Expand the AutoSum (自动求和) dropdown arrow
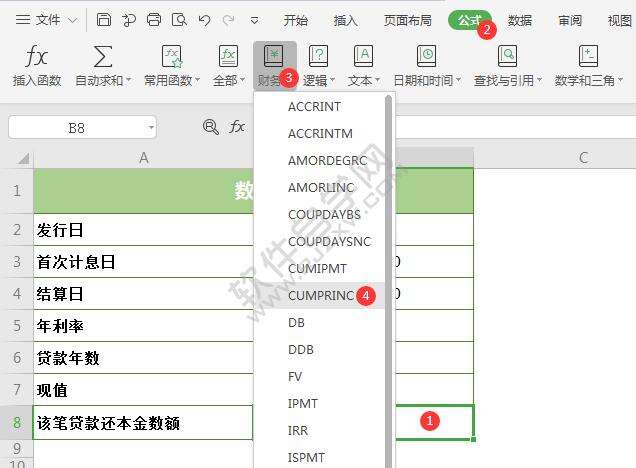Screen dimensions: 636x468 [129, 80]
